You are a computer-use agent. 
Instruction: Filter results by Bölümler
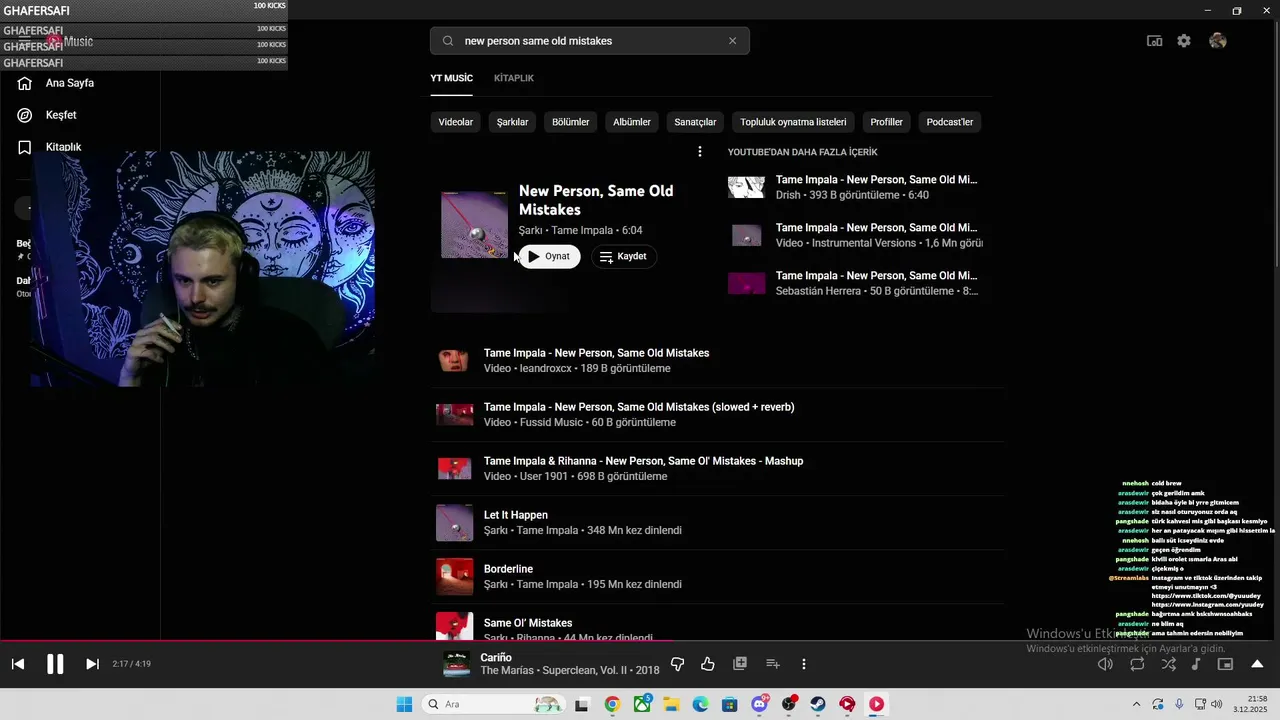coord(571,122)
